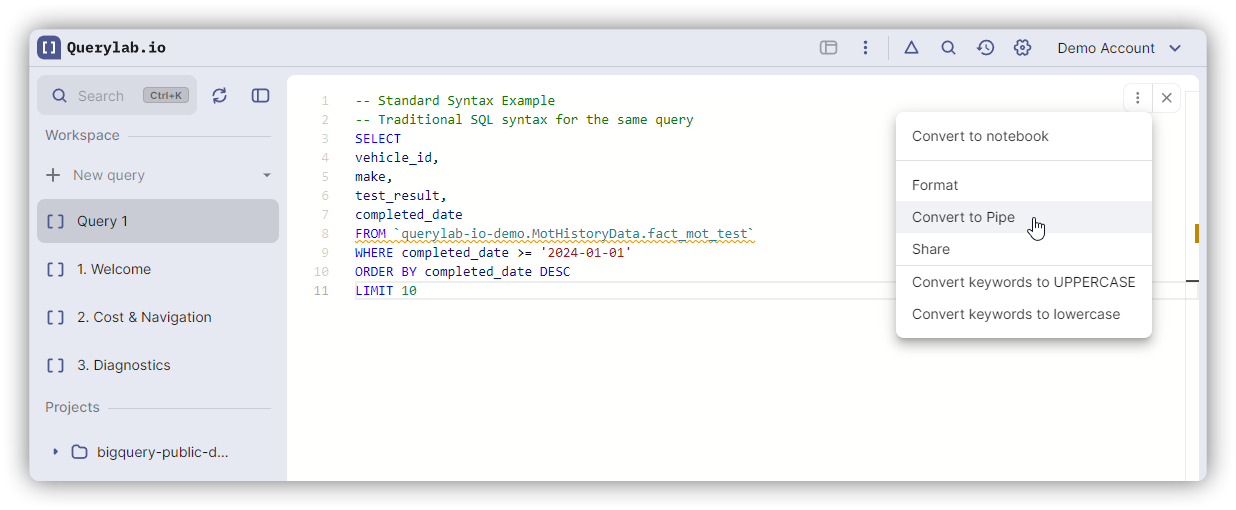Open the 2. Cost & Navigation query

tap(144, 317)
